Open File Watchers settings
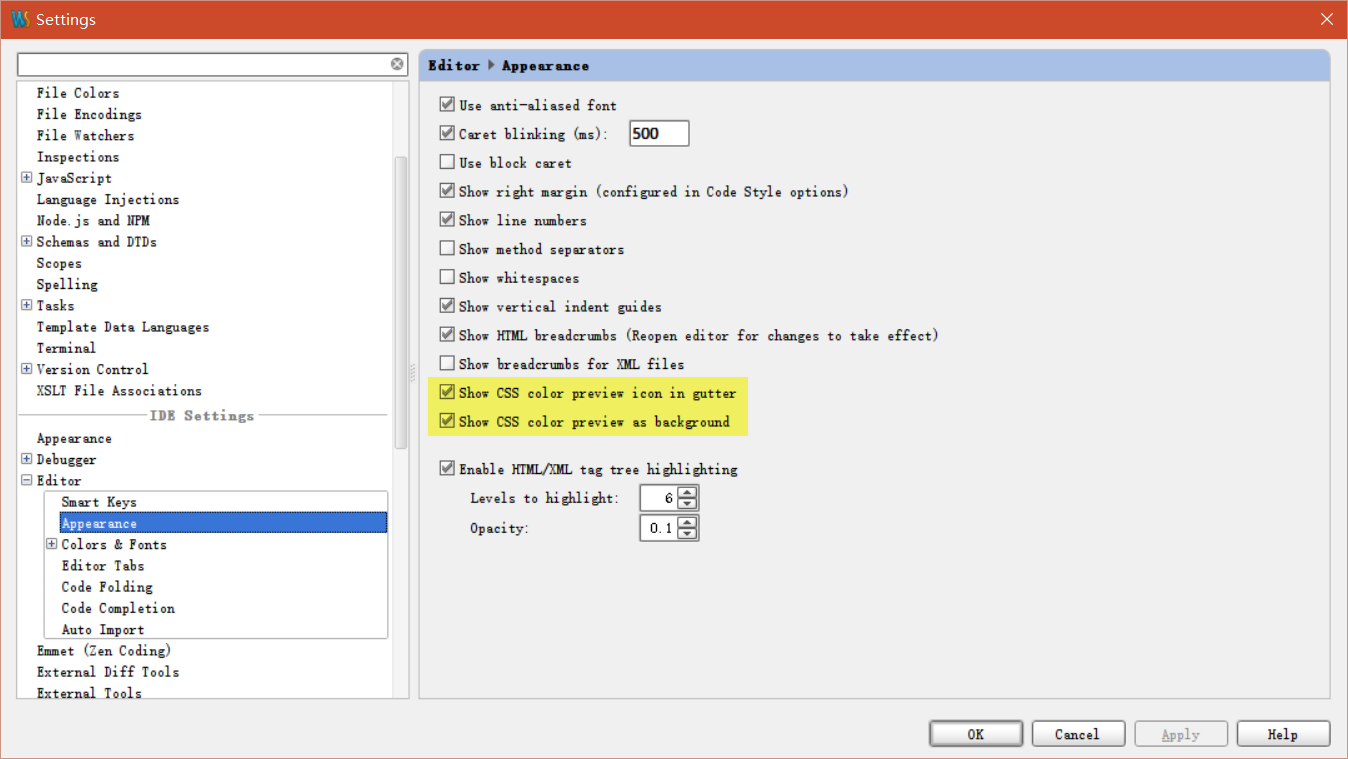The width and height of the screenshot is (1348, 759). 85,135
